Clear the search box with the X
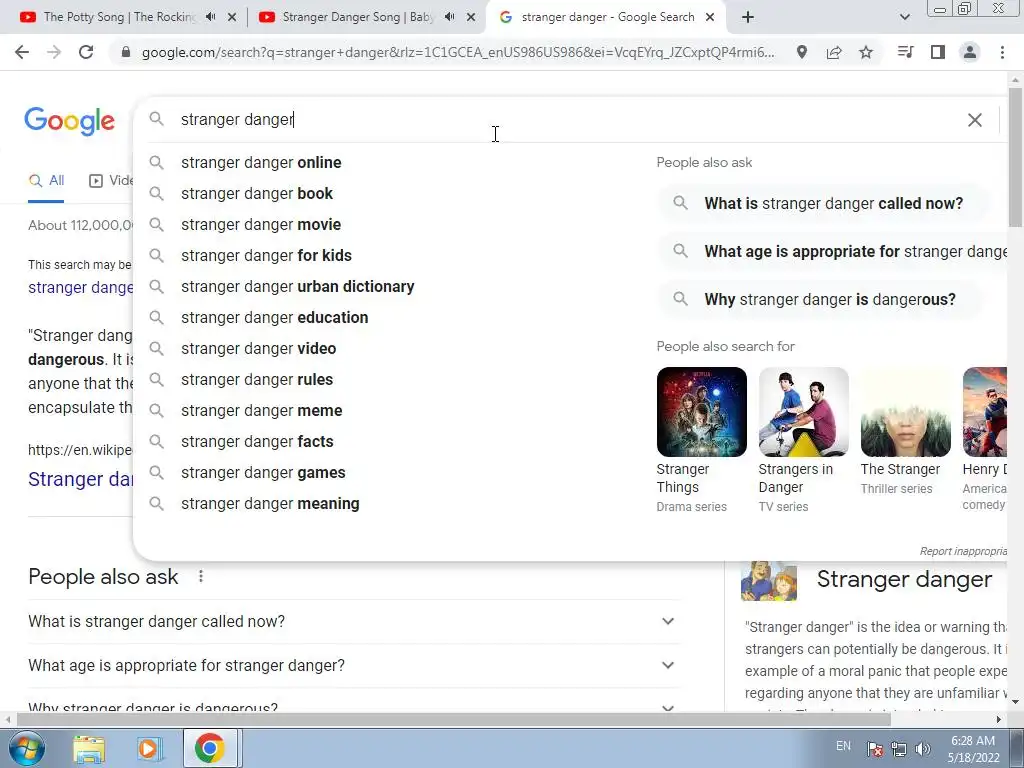 [x=974, y=120]
